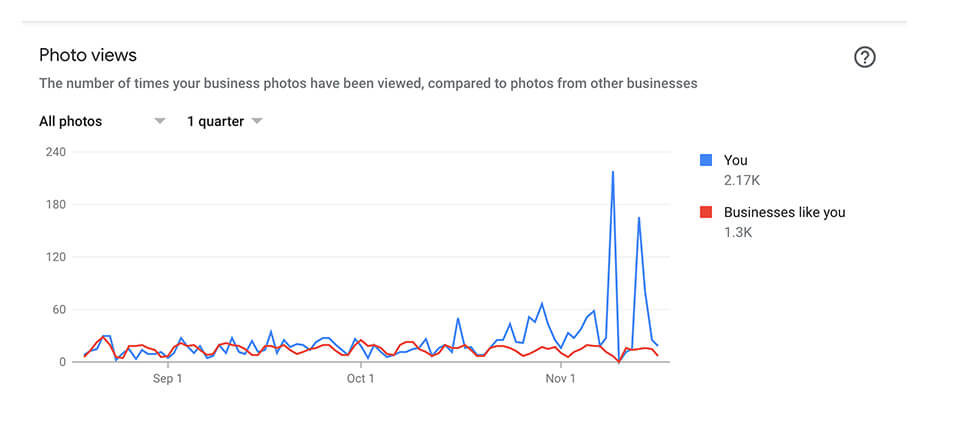The width and height of the screenshot is (964, 425).
Task: Click the 1.3K total value
Action: point(738,232)
